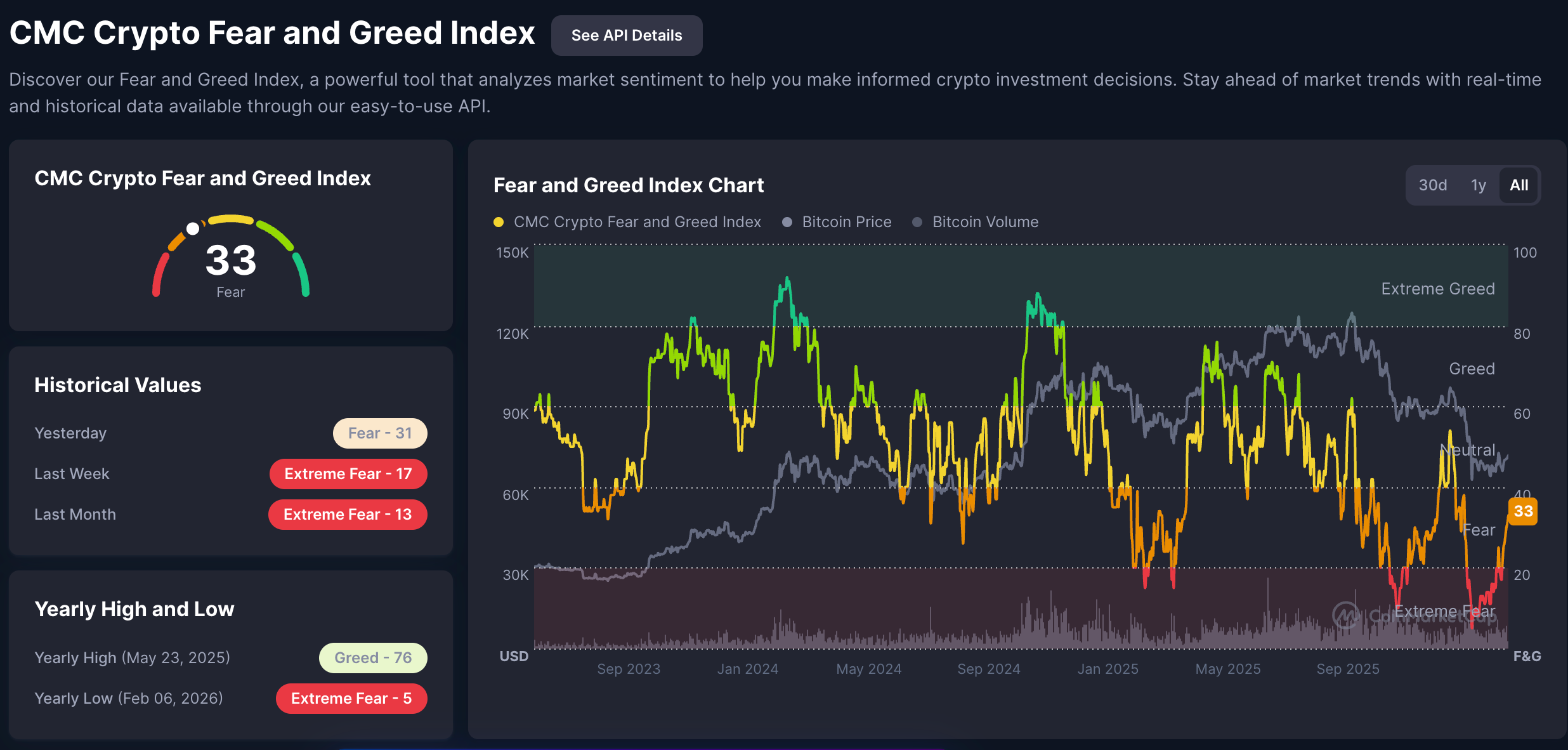
Task: Click the Extreme Fear - 13 badge
Action: 347,515
